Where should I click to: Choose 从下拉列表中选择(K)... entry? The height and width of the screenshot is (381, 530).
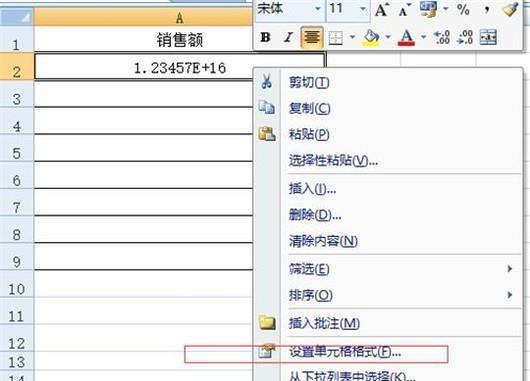(x=388, y=375)
